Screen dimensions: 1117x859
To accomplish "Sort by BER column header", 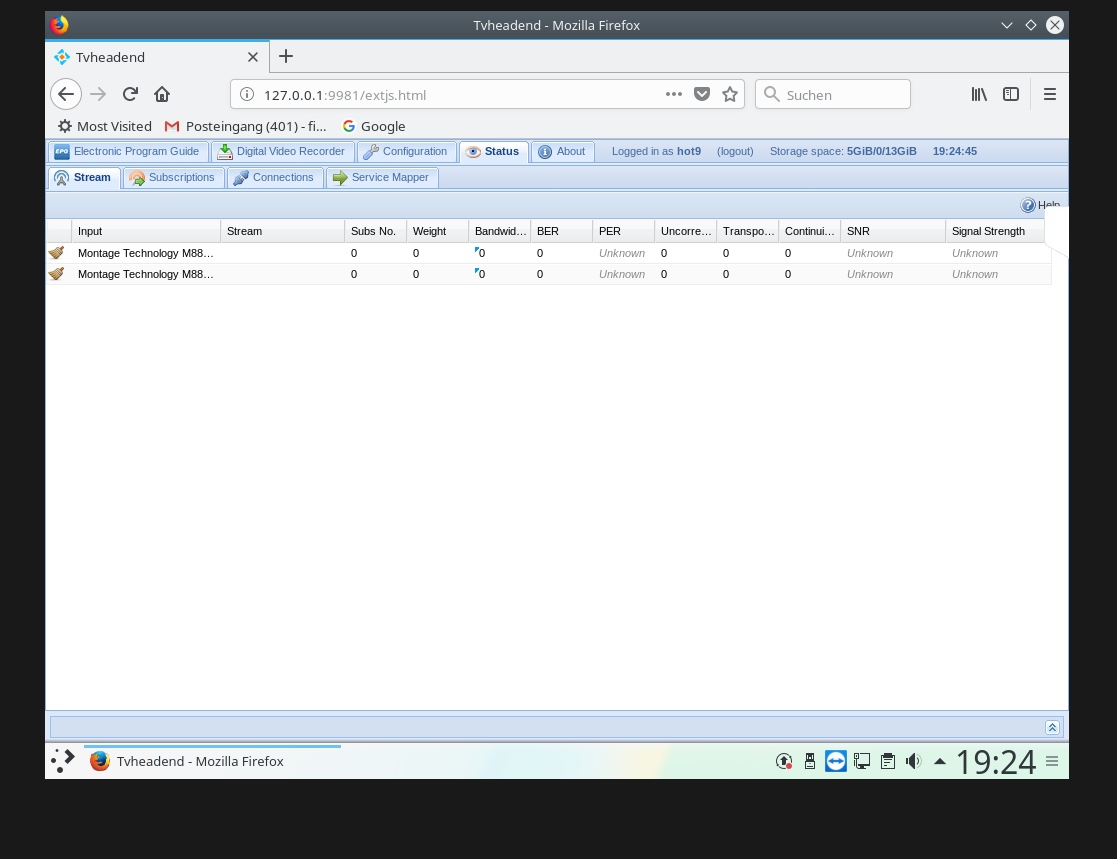I will 561,231.
